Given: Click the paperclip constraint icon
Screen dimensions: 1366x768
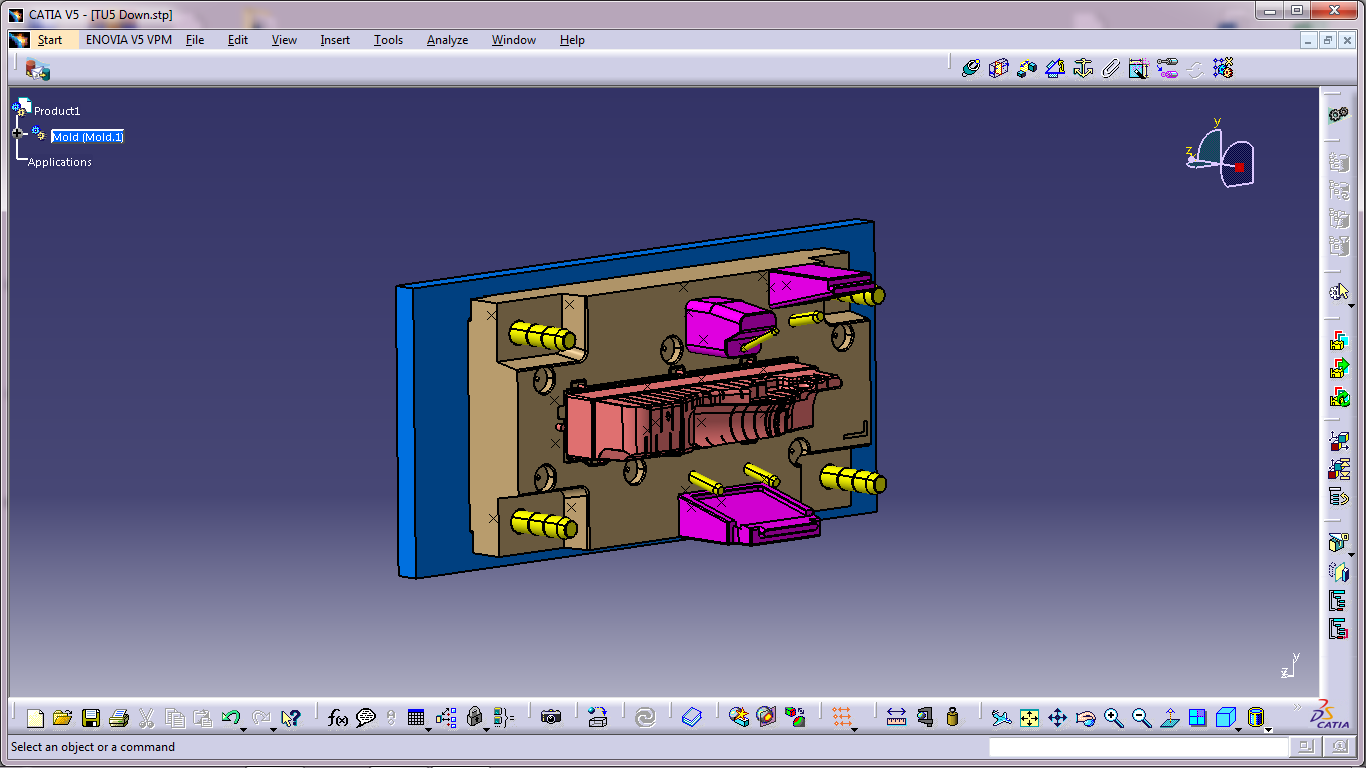Looking at the screenshot, I should point(1110,68).
